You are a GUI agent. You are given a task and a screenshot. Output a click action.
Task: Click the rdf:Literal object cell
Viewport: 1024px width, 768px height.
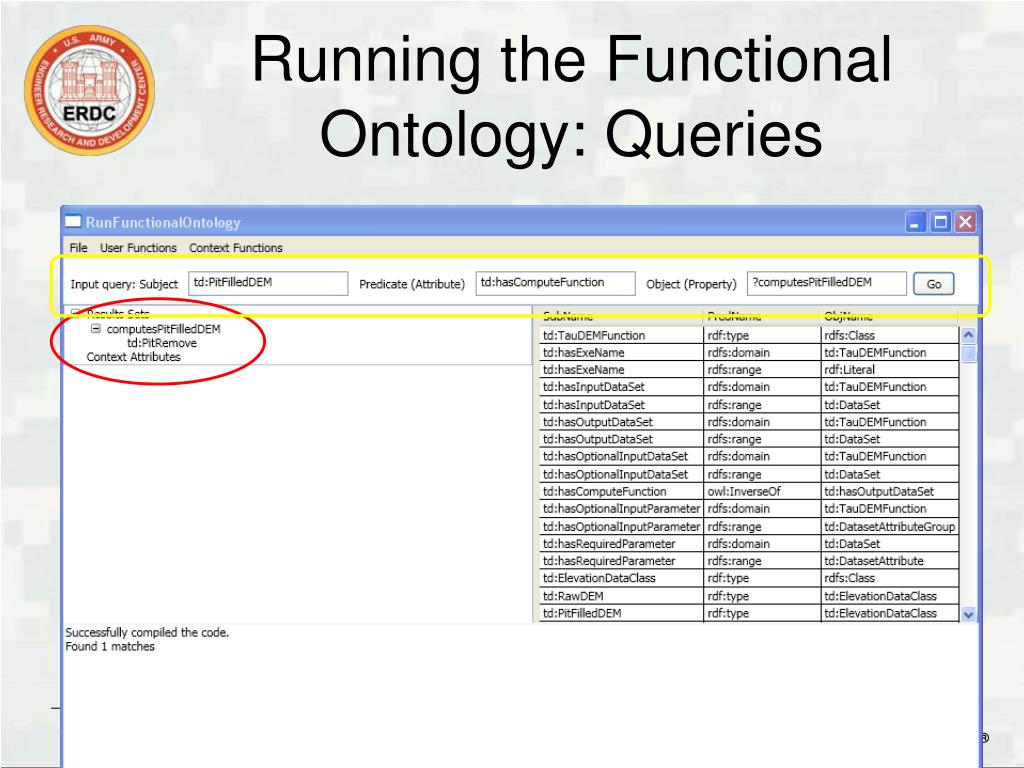point(890,370)
